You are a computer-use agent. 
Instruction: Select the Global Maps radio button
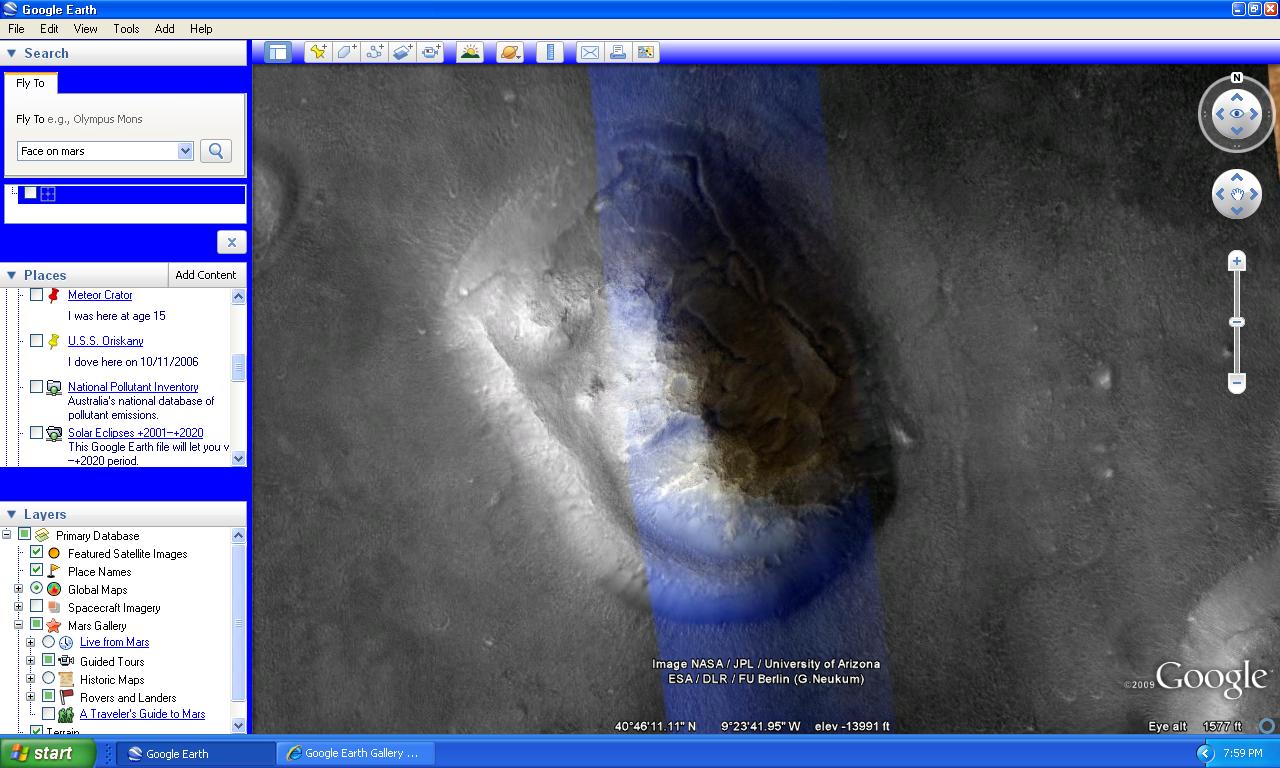[36, 589]
